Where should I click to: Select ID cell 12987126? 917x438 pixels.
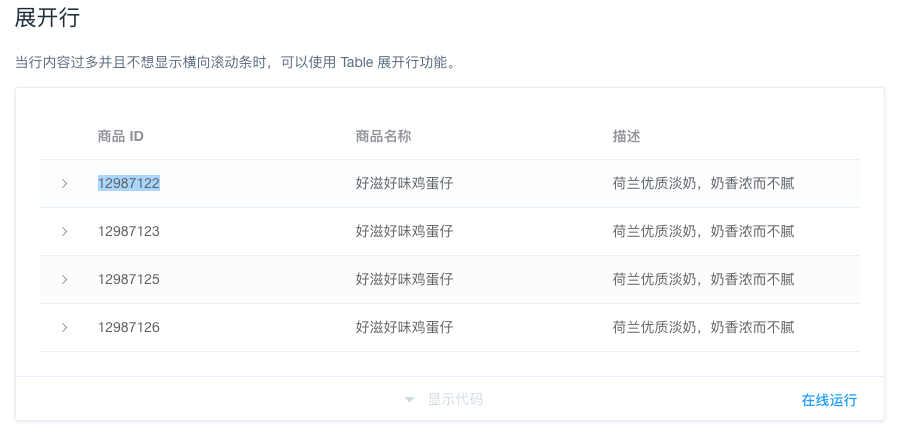pyautogui.click(x=129, y=328)
